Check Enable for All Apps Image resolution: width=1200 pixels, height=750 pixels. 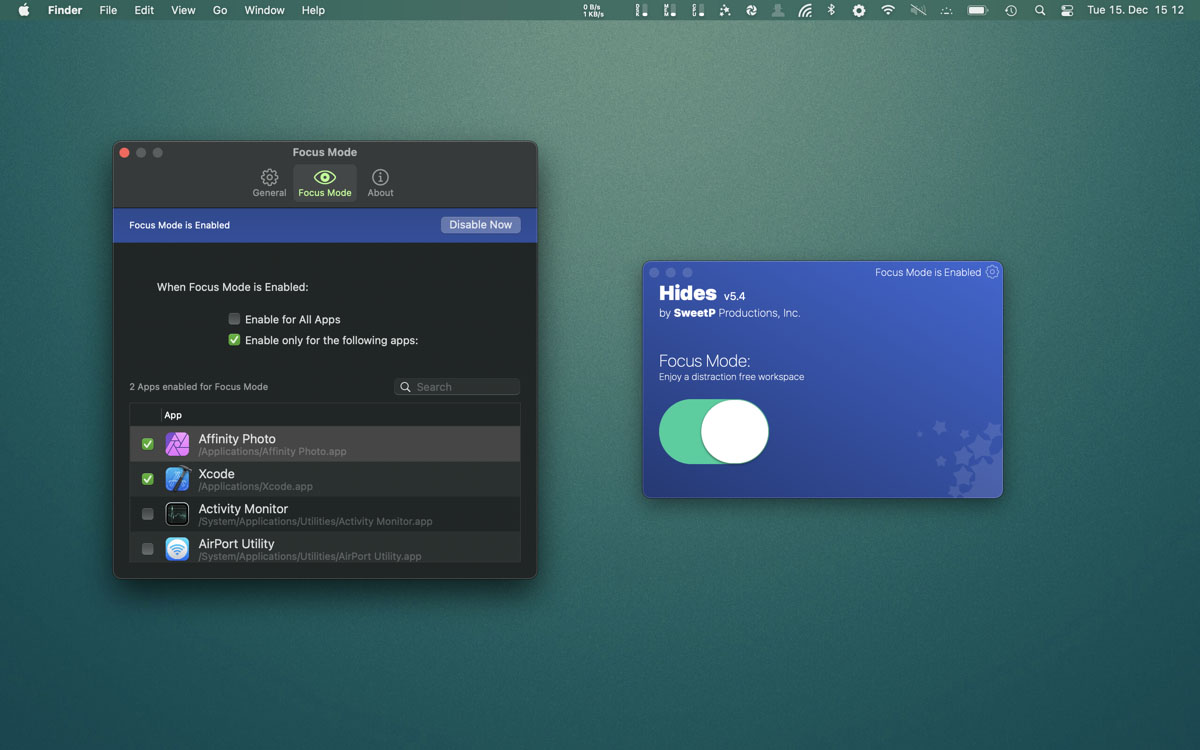click(234, 319)
